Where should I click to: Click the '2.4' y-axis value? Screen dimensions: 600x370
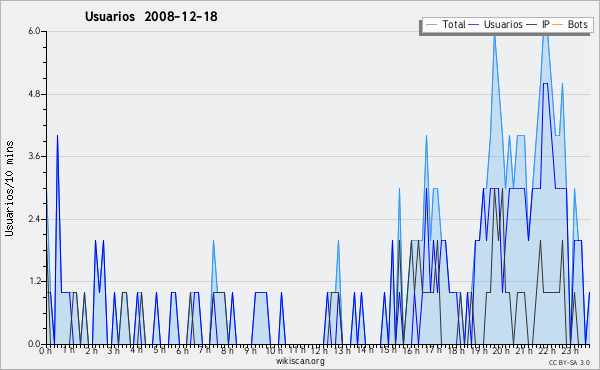coord(34,219)
